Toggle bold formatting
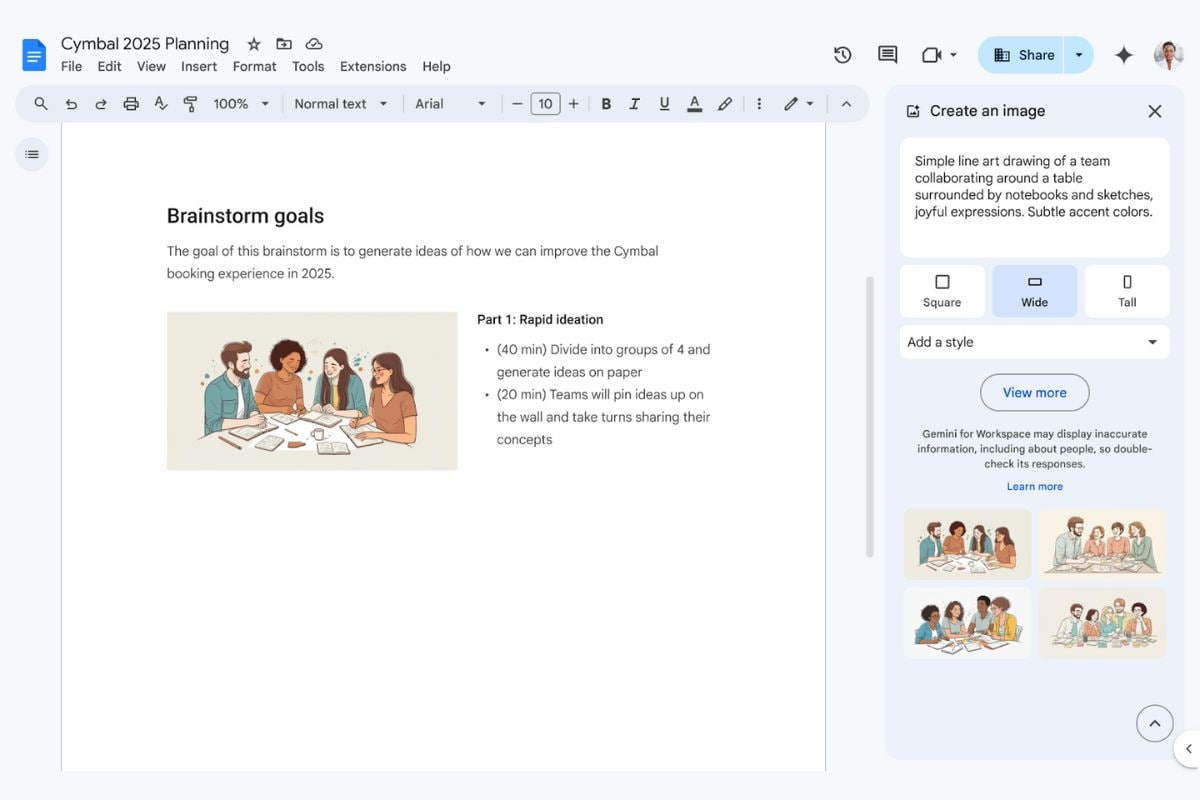 605,104
